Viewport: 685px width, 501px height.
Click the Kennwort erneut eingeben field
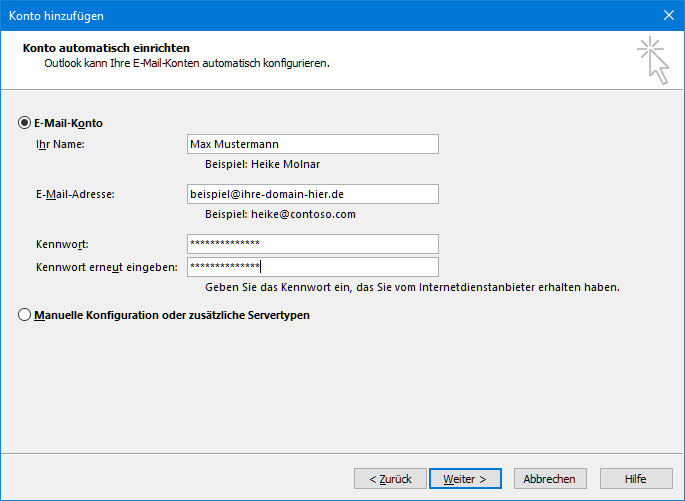pyautogui.click(x=312, y=267)
